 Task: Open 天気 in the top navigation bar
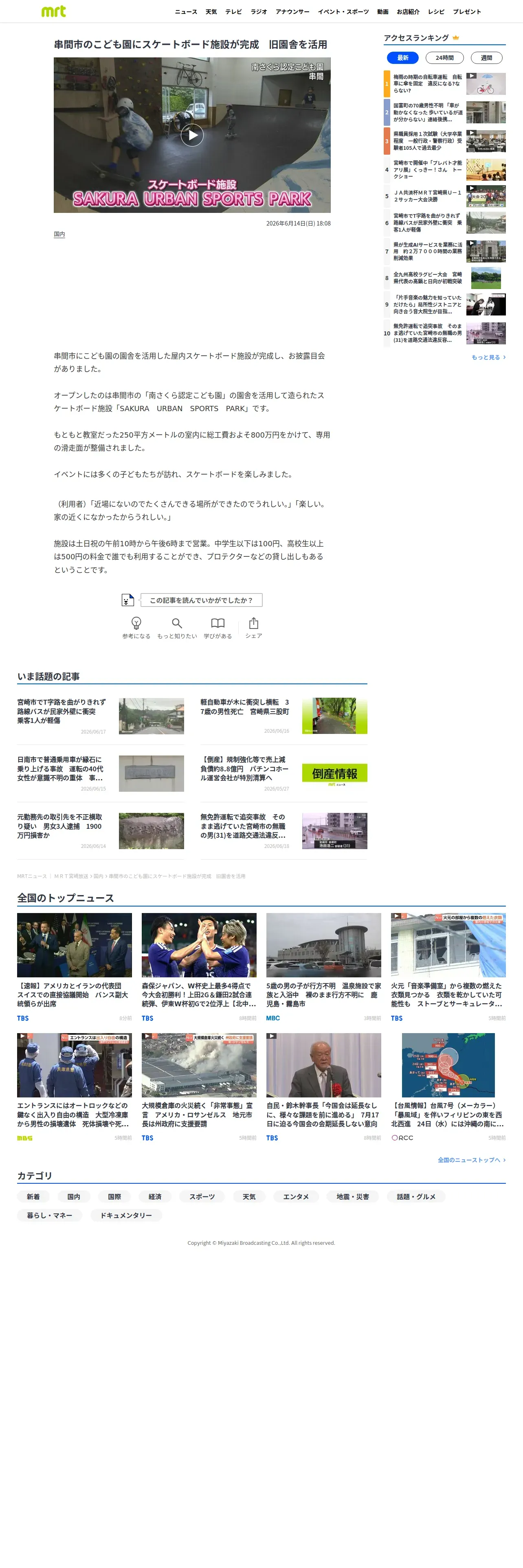pyautogui.click(x=211, y=11)
